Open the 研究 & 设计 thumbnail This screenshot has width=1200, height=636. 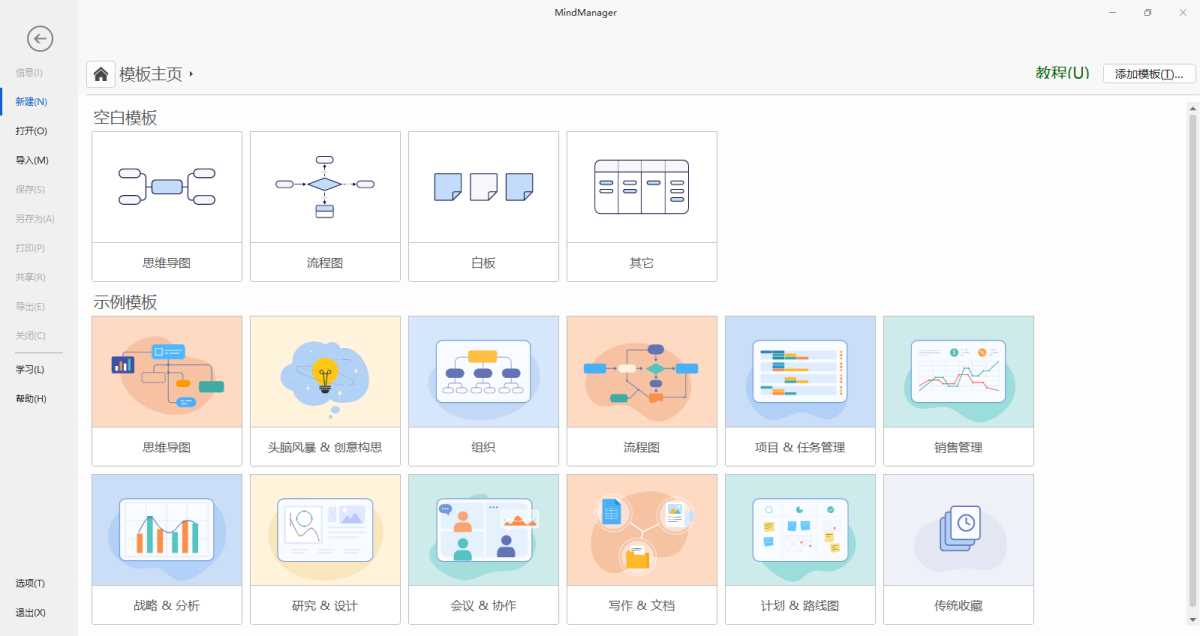[x=325, y=530]
